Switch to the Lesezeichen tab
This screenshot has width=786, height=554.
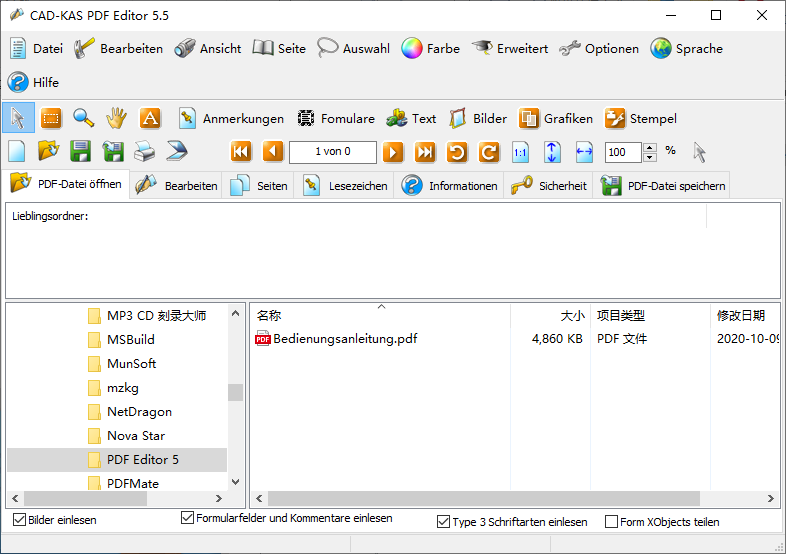pyautogui.click(x=344, y=186)
